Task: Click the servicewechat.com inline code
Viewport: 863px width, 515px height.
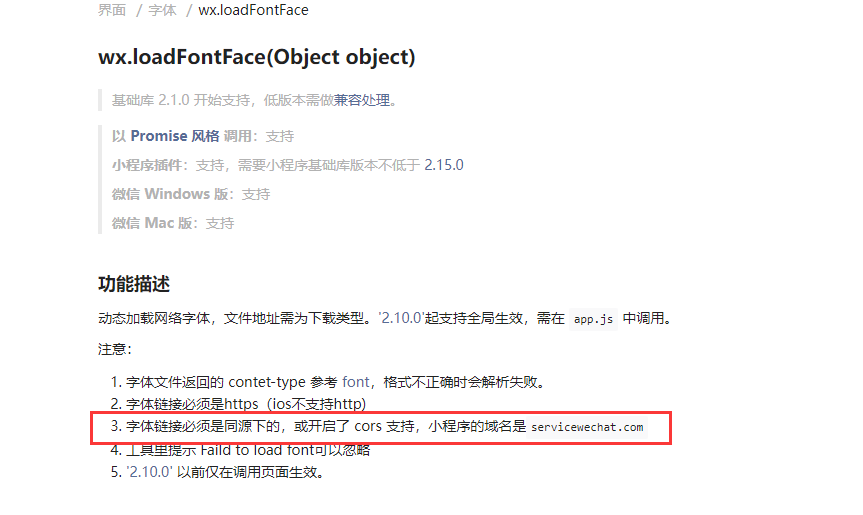Action: click(587, 427)
